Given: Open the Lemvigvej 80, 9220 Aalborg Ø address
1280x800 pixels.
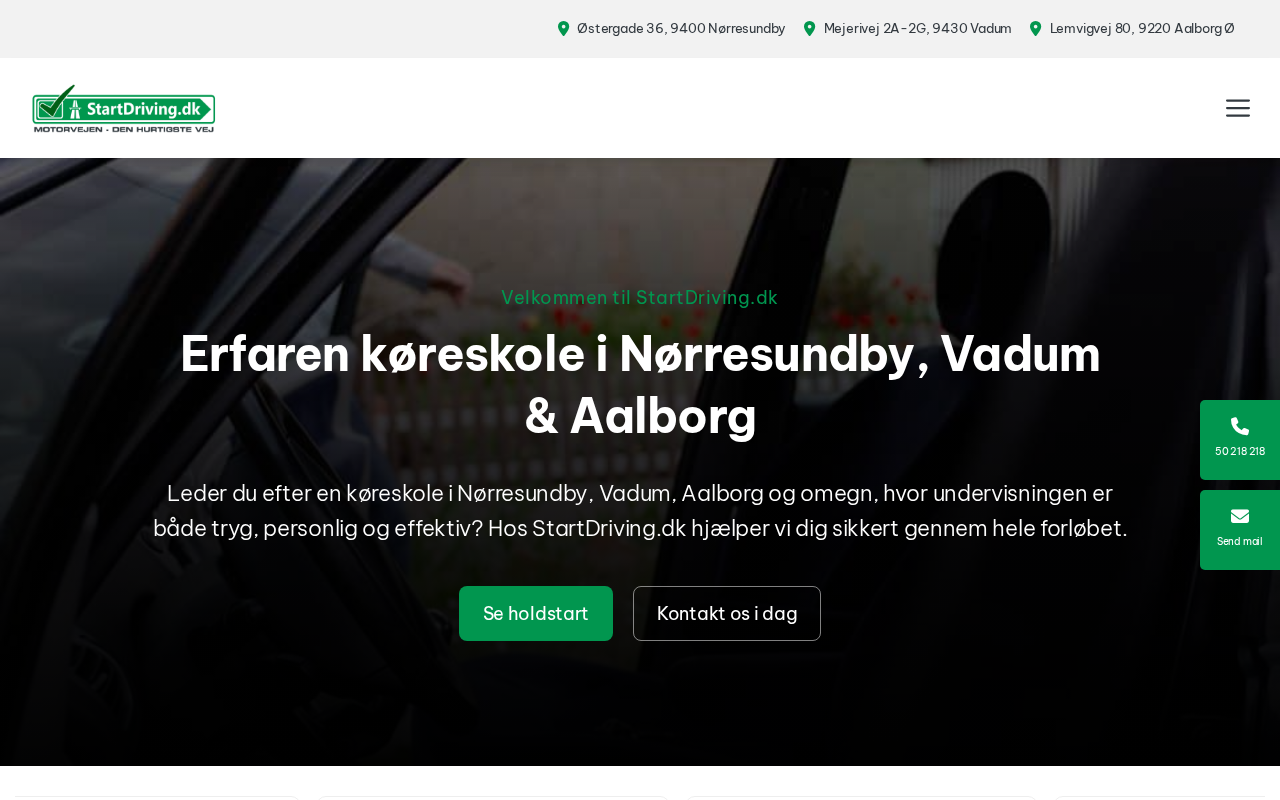Looking at the screenshot, I should pos(1142,28).
